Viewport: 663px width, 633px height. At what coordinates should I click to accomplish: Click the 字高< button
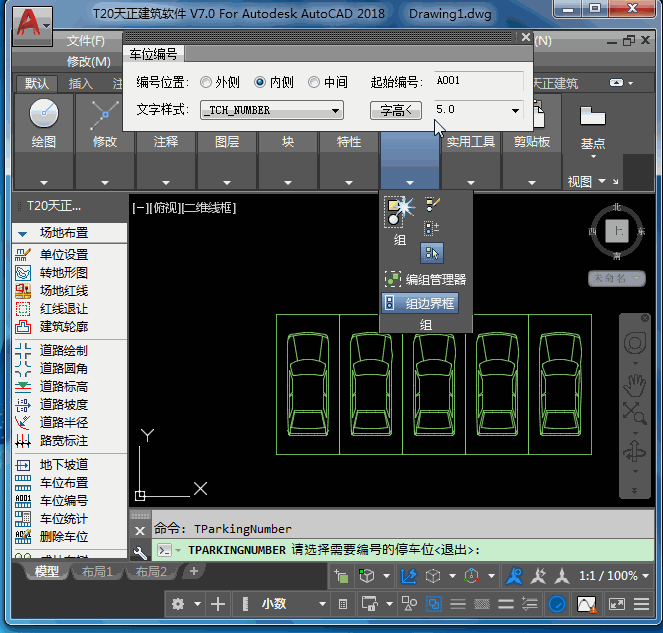click(x=396, y=110)
